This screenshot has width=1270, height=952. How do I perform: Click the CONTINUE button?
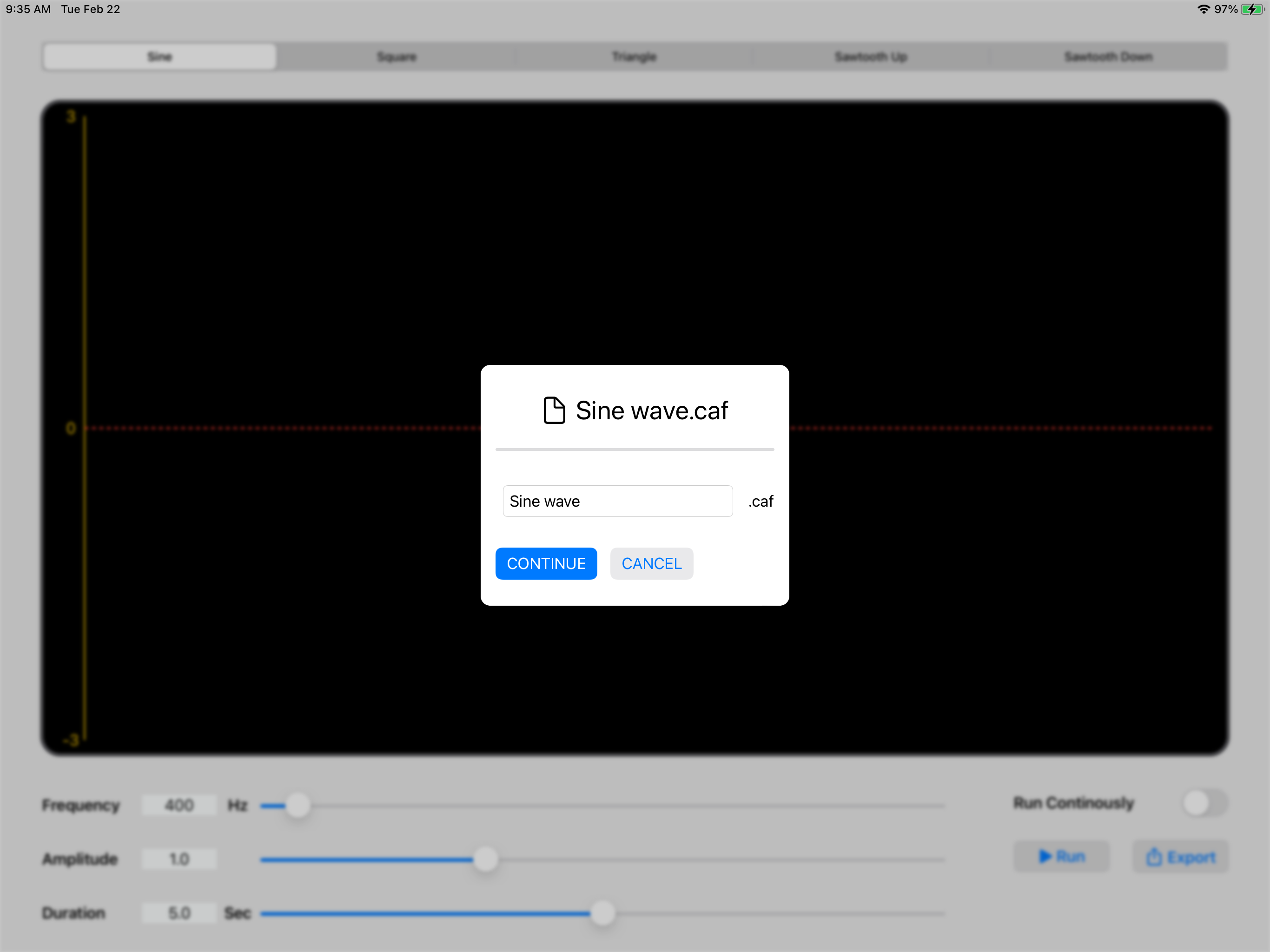[x=546, y=564]
